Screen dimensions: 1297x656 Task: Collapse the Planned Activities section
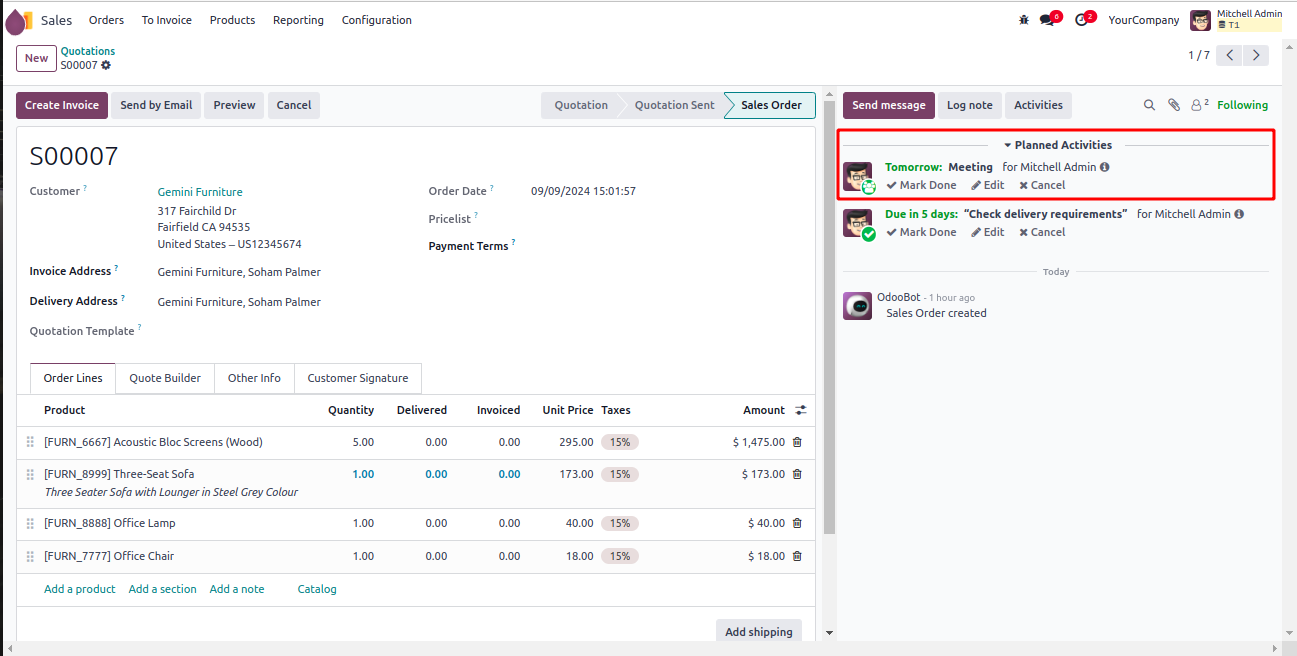[1057, 145]
